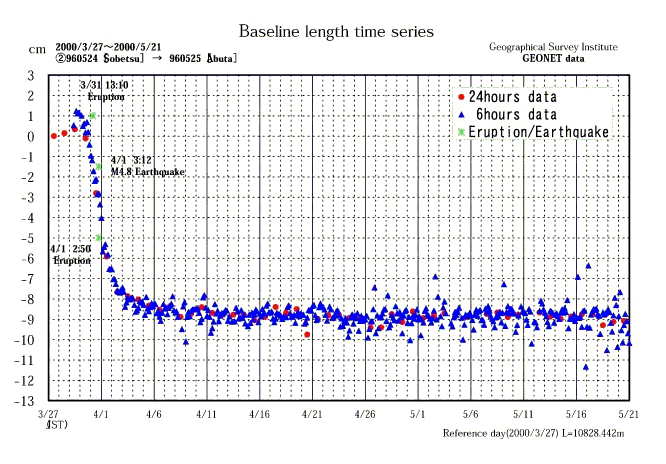Screen dimensions: 666x464
Task: Click the x-axis label '5/16'
Action: click(576, 414)
